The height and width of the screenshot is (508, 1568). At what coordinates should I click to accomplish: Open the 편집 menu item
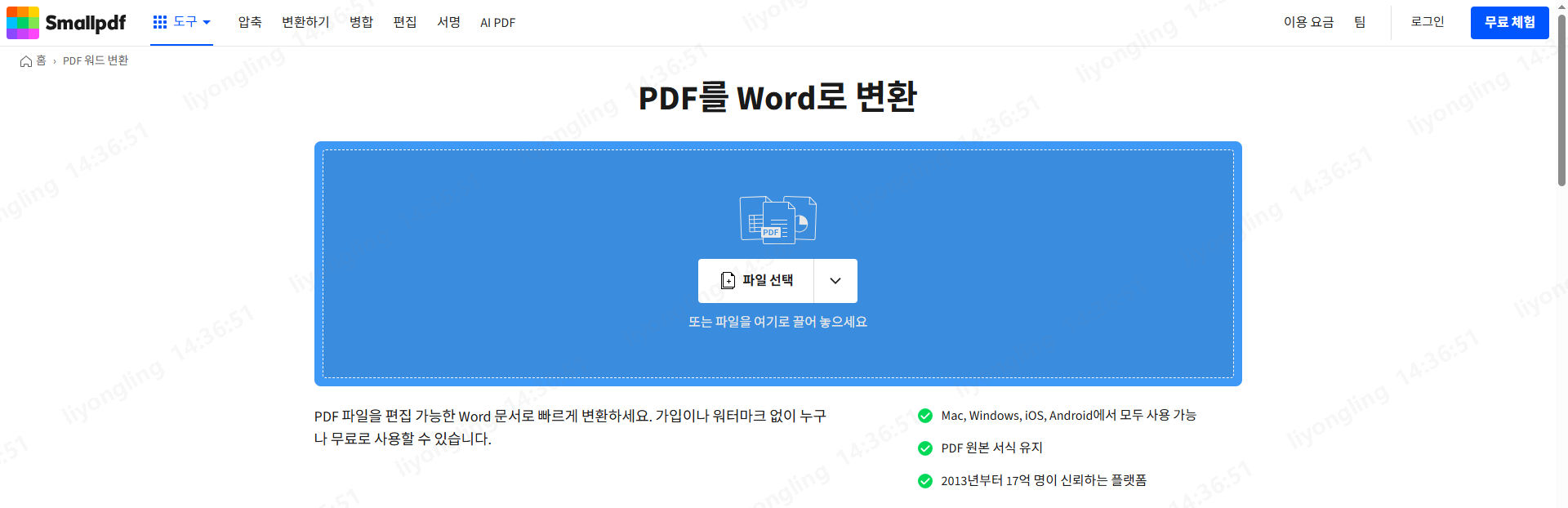click(405, 22)
